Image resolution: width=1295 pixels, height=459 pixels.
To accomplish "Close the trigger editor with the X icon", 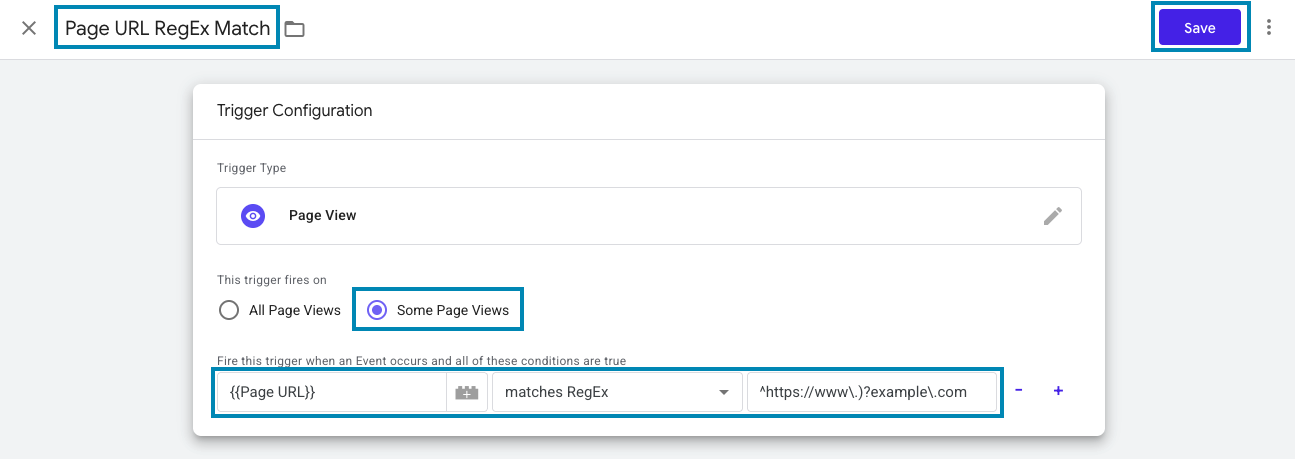I will [29, 28].
